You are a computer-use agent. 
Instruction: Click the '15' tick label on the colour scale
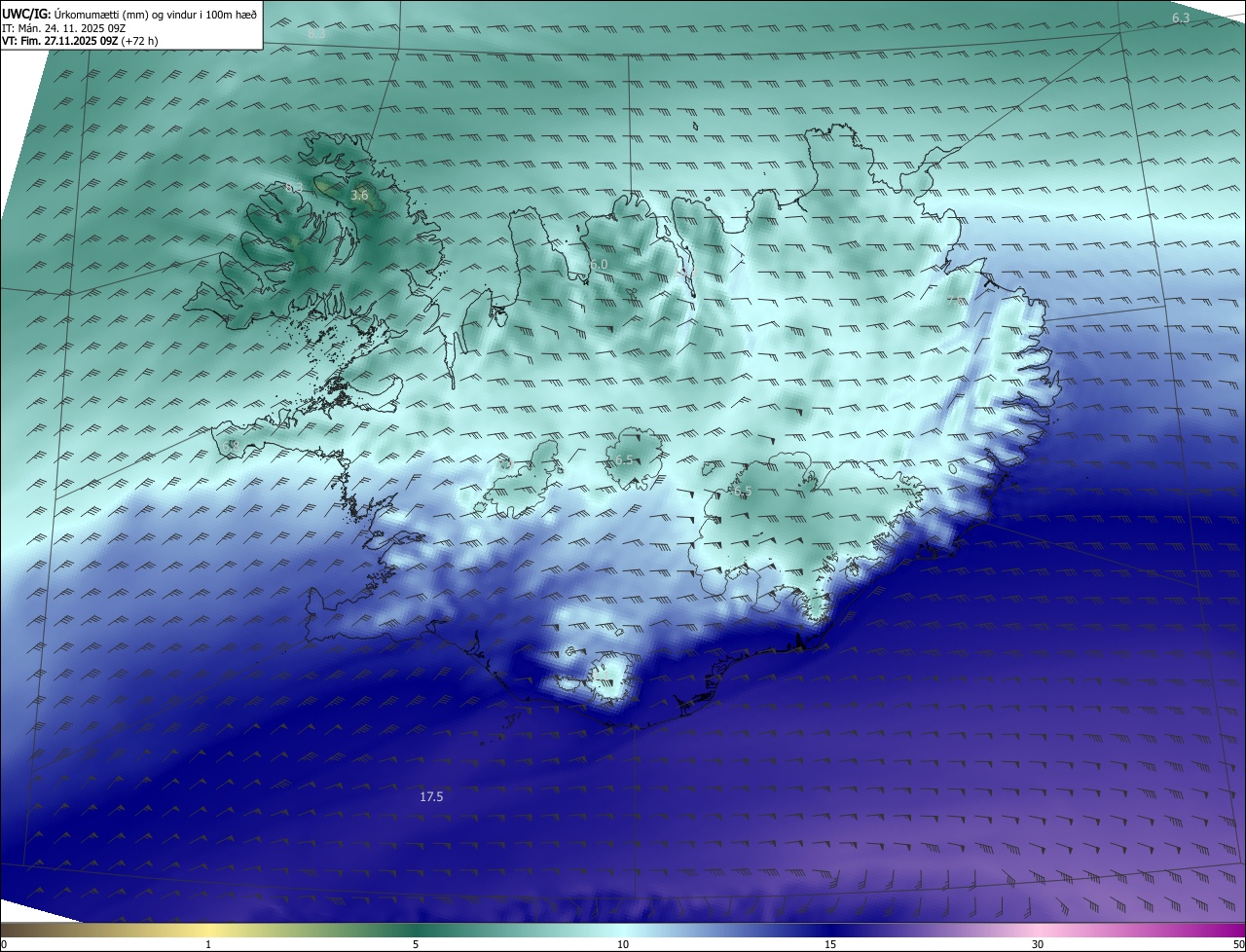click(830, 944)
